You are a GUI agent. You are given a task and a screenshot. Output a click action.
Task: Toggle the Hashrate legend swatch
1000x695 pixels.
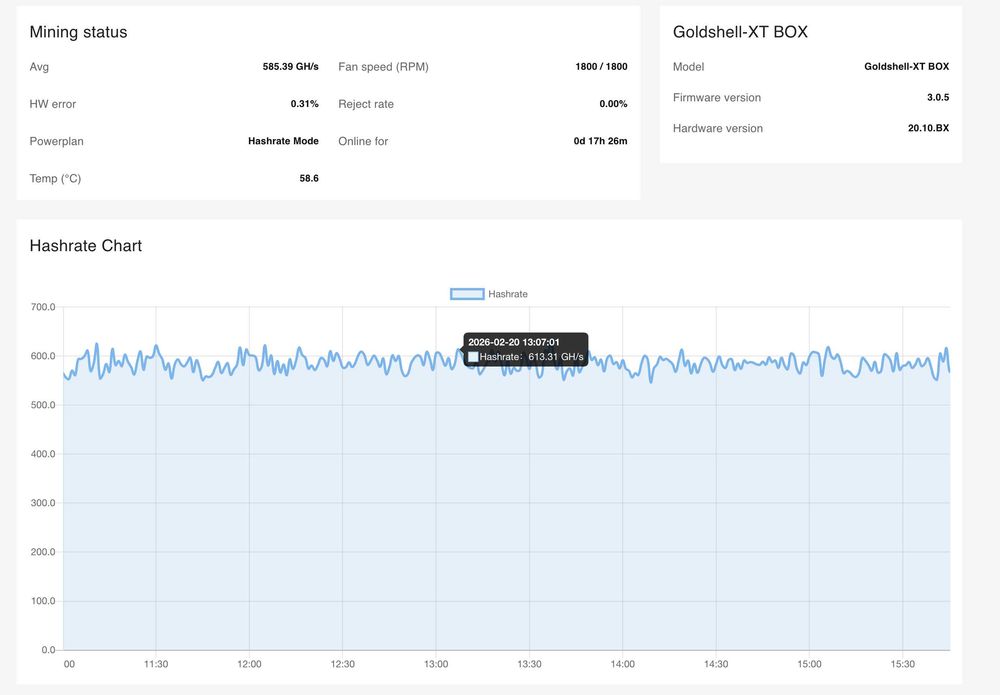[467, 294]
